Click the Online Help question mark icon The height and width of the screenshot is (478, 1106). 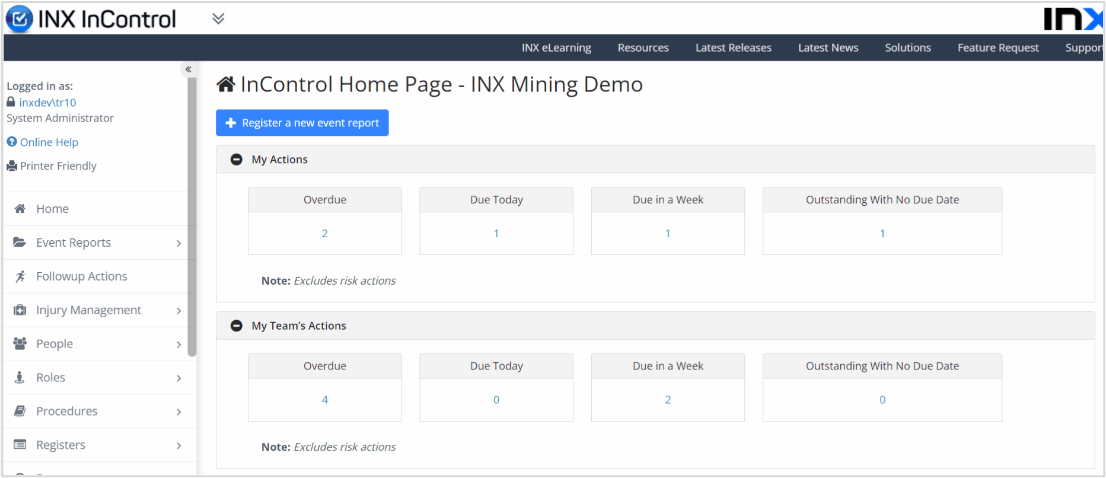(x=11, y=142)
